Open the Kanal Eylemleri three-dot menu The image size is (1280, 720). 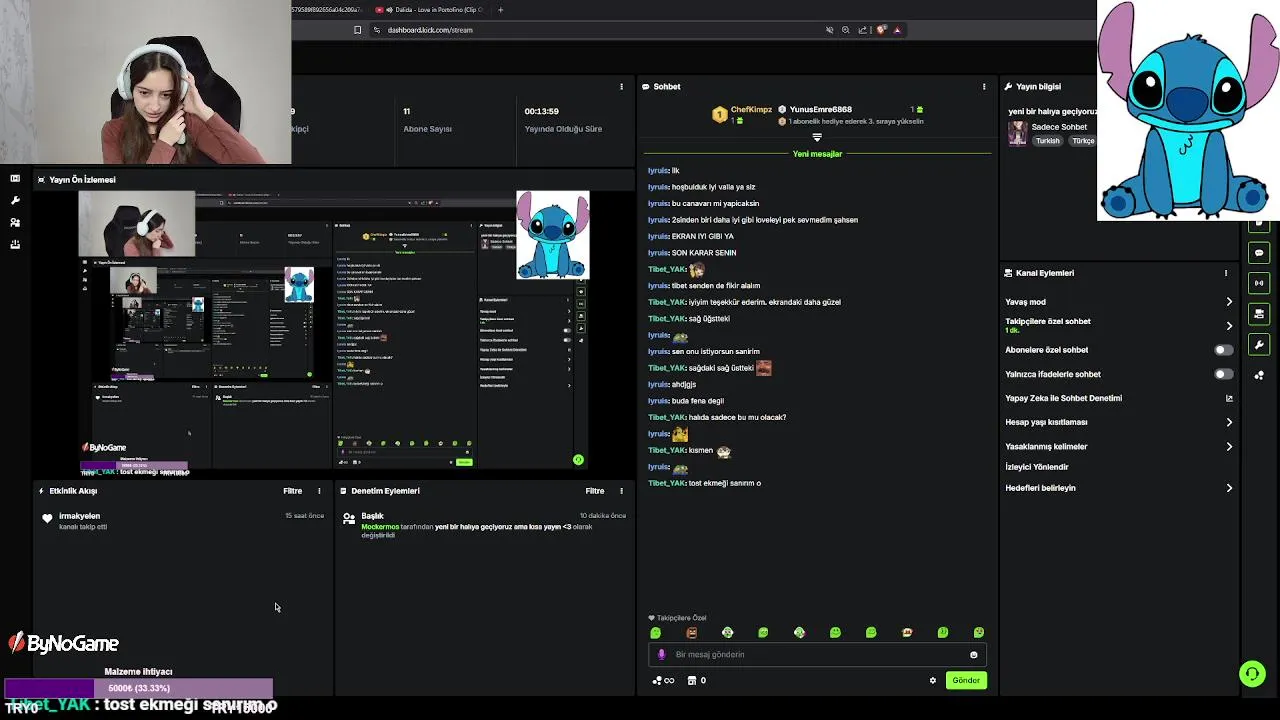click(1226, 273)
